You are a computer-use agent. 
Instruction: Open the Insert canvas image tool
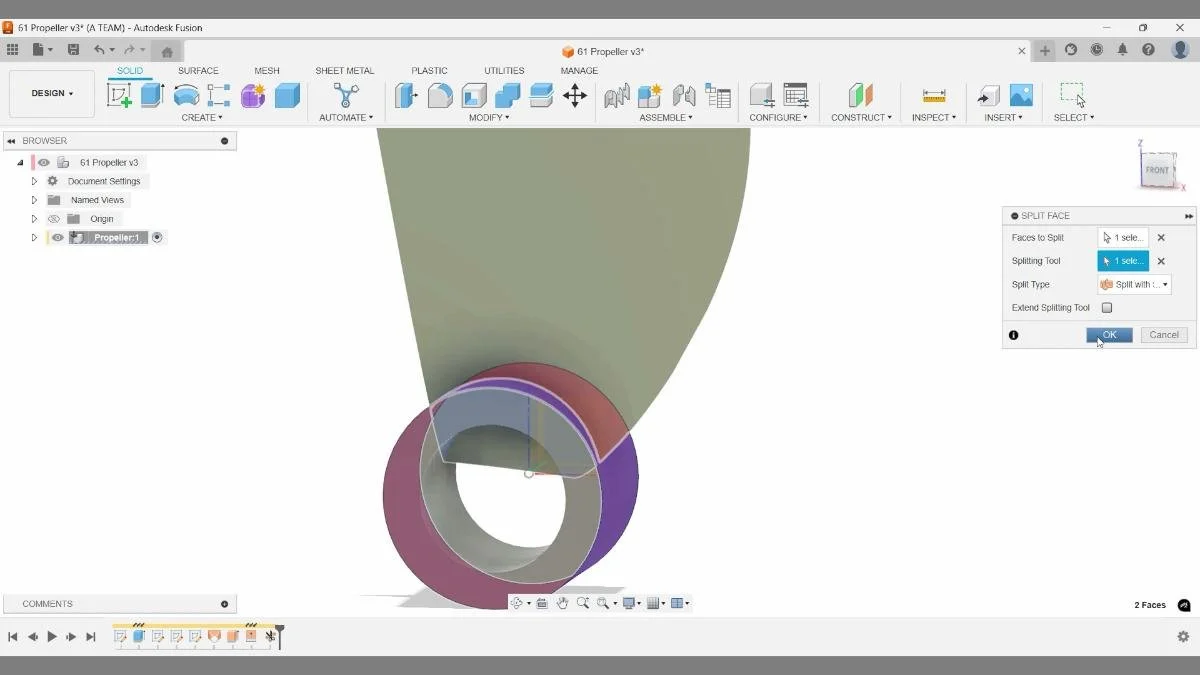tap(1021, 95)
